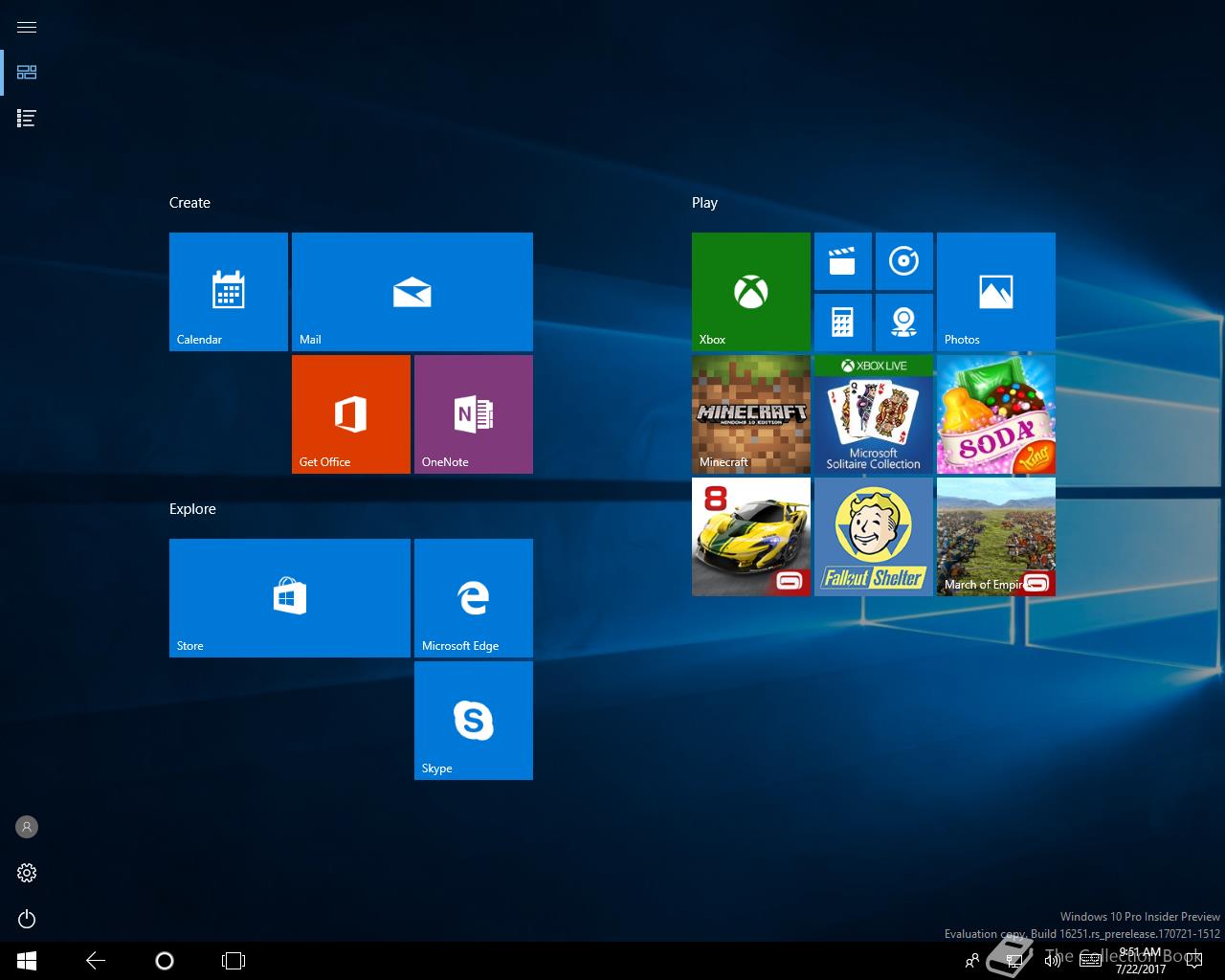Launch the Get Office tile

point(351,414)
